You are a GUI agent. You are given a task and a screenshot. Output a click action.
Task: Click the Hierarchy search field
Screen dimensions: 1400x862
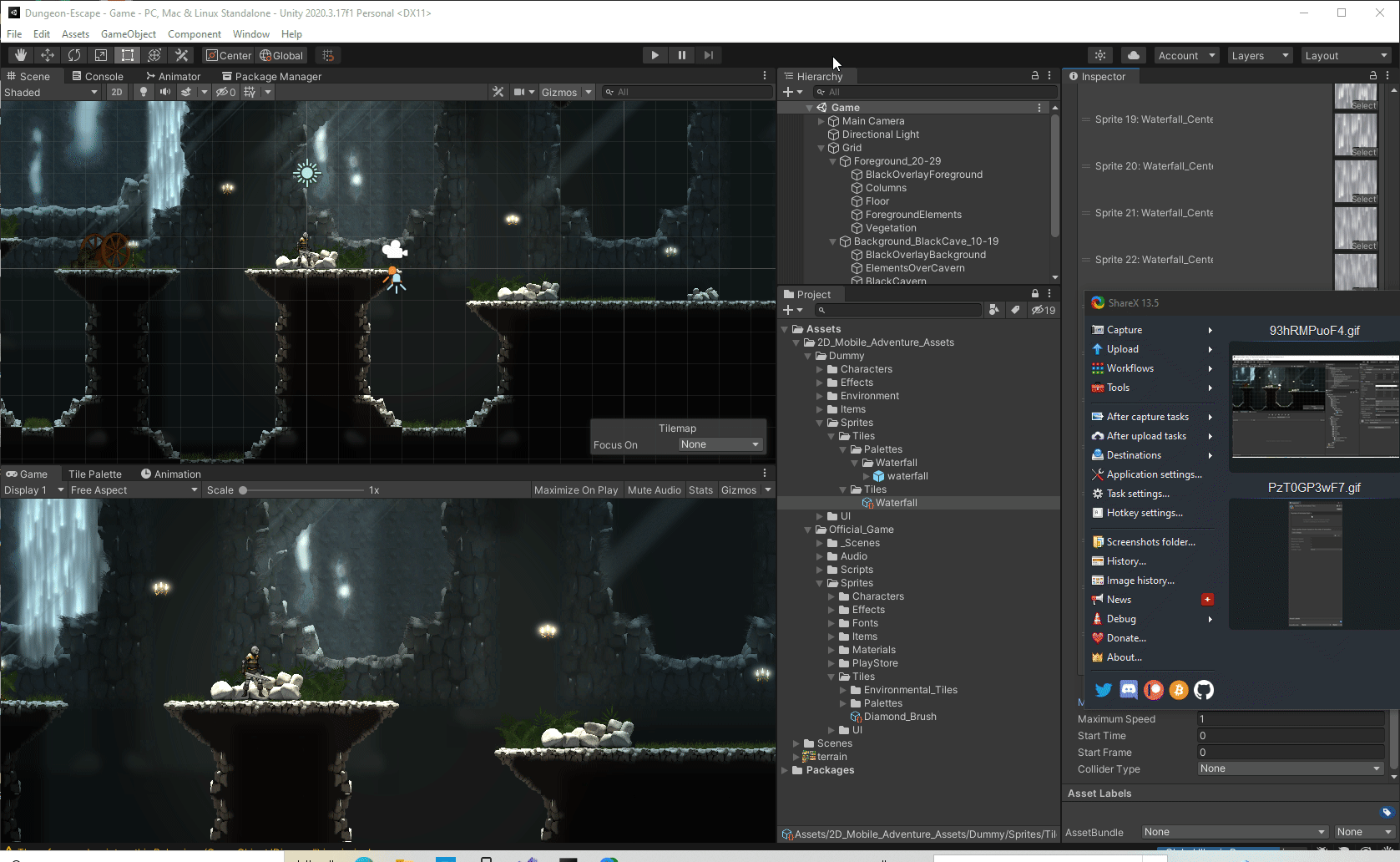pyautogui.click(x=936, y=92)
